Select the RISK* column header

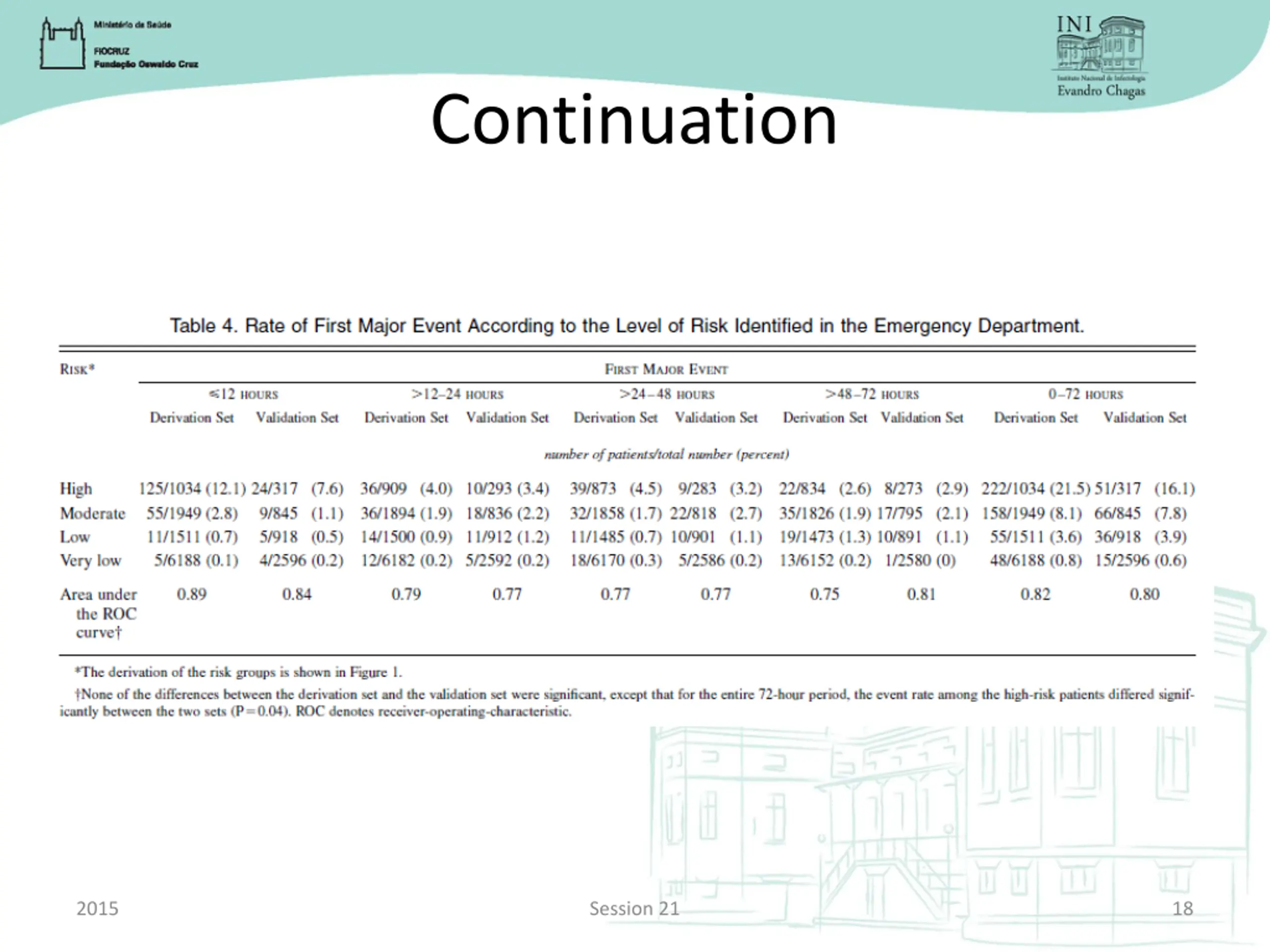click(x=77, y=369)
